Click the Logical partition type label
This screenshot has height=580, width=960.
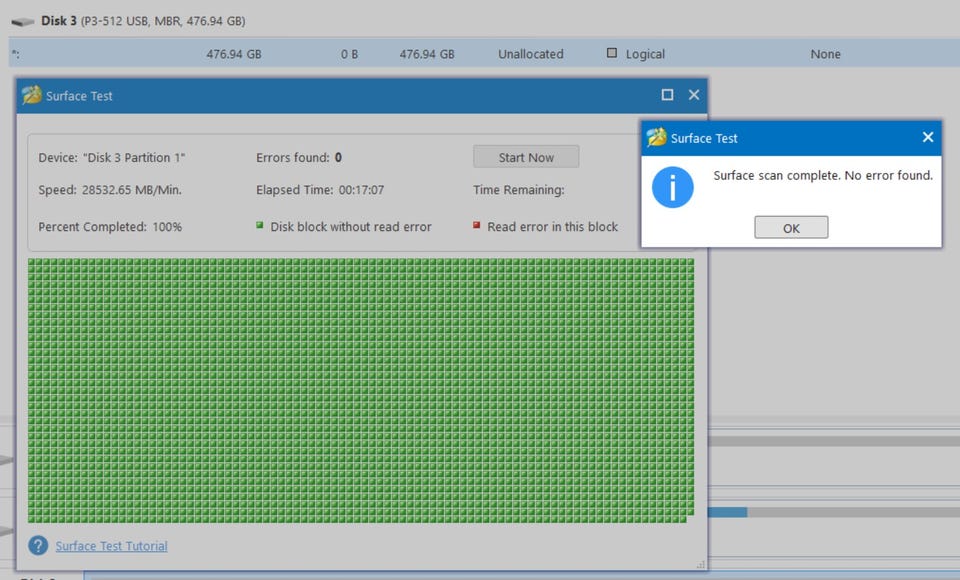pyautogui.click(x=645, y=54)
